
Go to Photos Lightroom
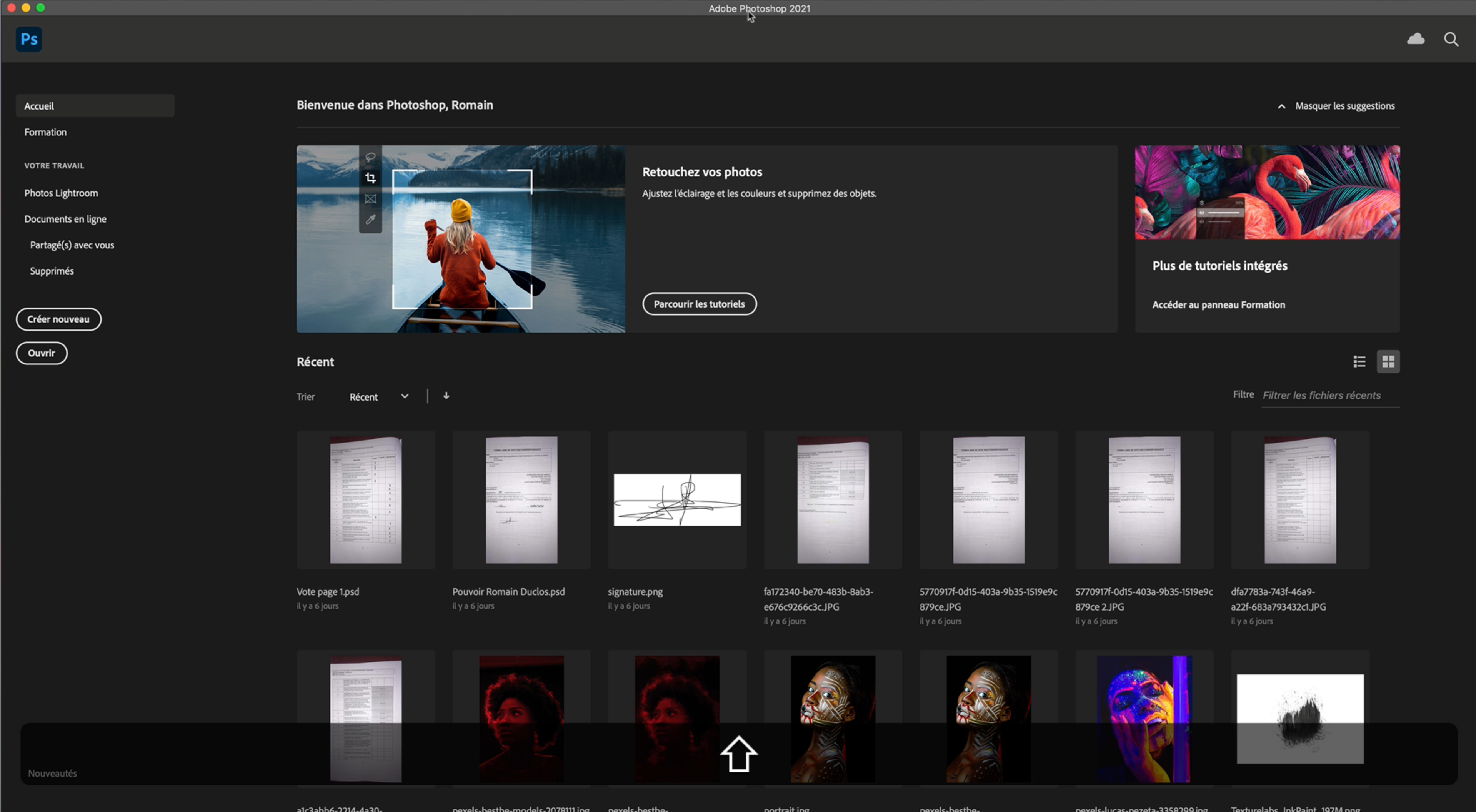click(61, 193)
